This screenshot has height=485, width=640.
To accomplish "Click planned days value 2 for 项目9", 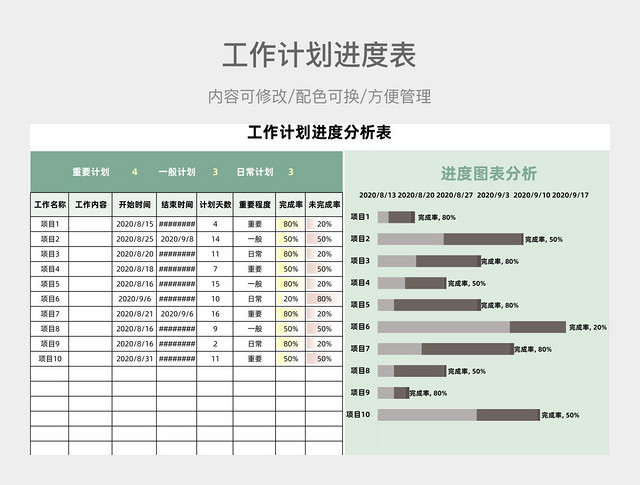I will click(x=215, y=344).
